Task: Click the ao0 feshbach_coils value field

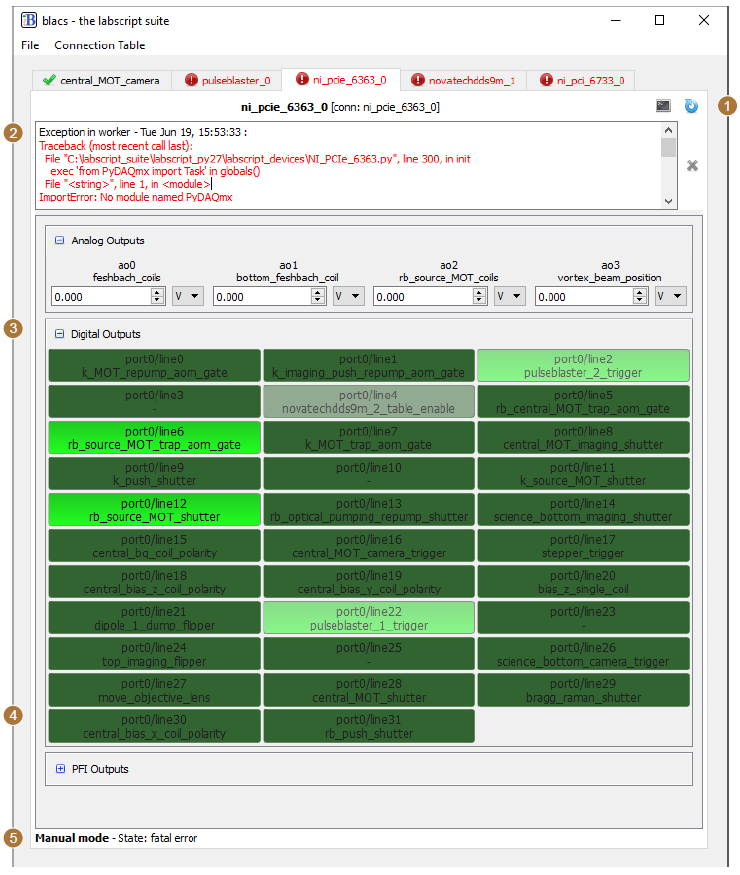Action: 101,296
